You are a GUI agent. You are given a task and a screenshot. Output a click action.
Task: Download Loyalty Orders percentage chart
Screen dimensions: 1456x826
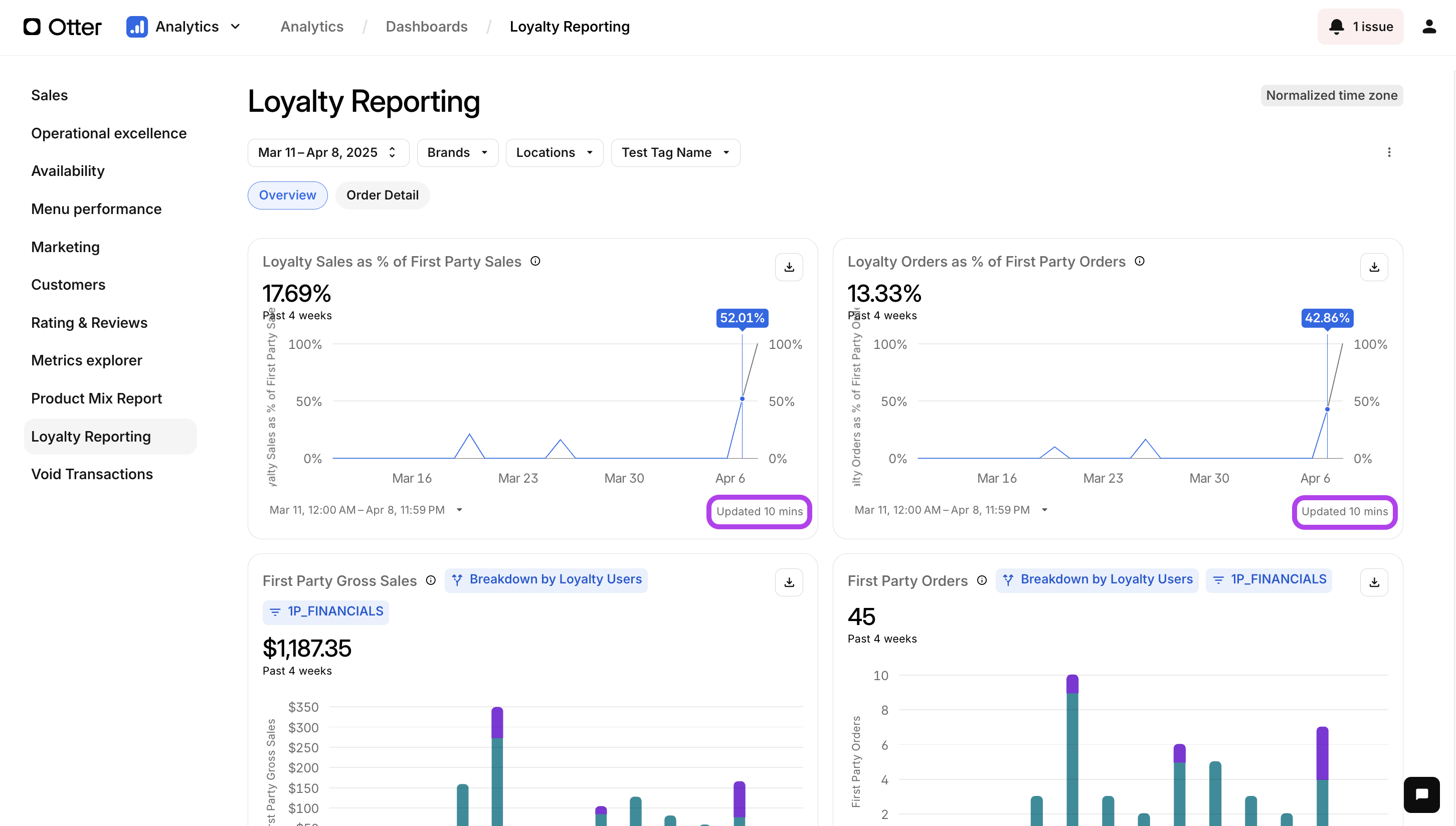[x=1374, y=267]
